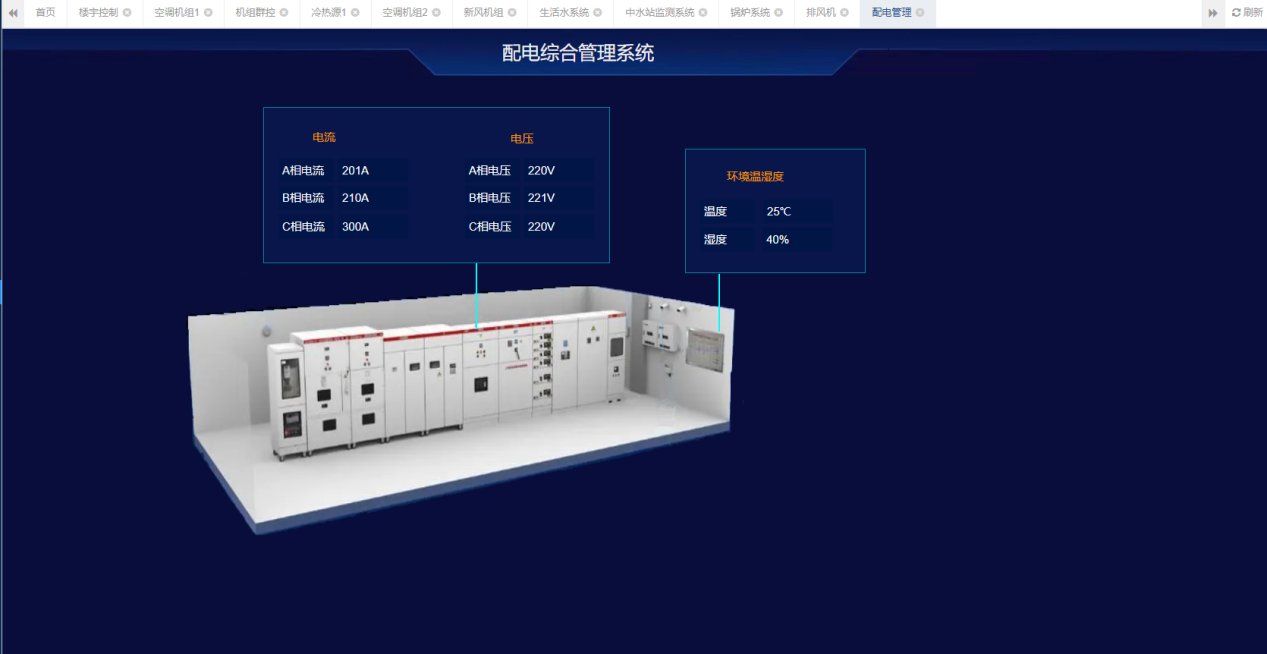Viewport: 1267px width, 654px height.
Task: Open the 首页 home tab
Action: click(x=45, y=13)
